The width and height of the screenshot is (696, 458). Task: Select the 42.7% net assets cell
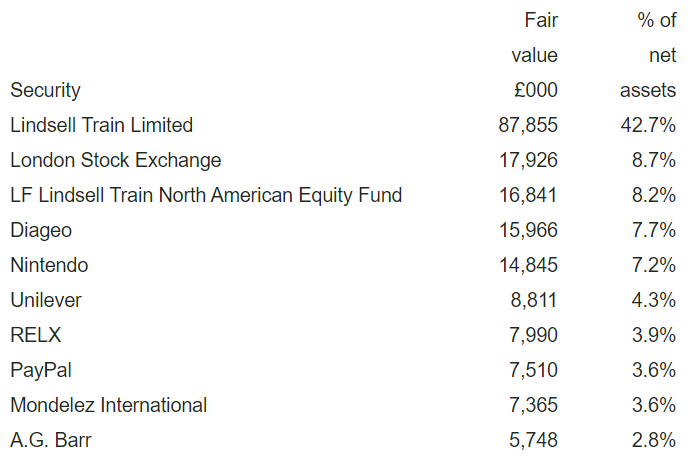(x=648, y=125)
